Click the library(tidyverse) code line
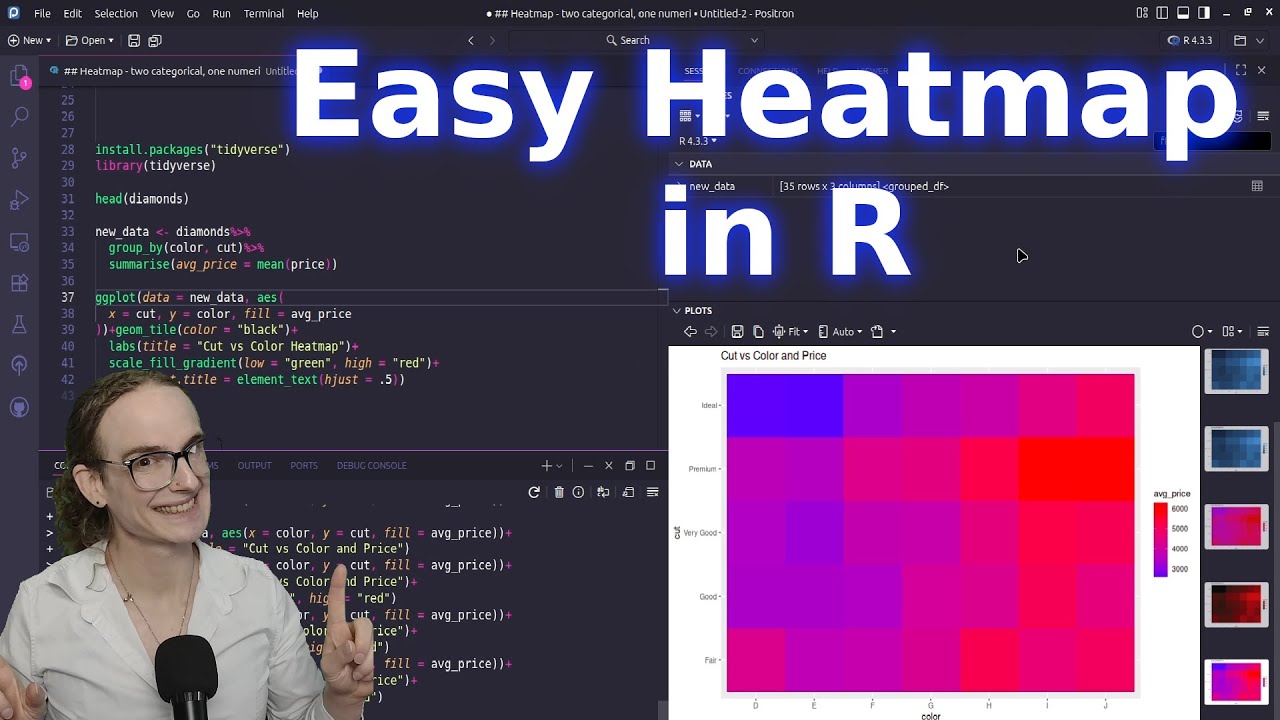The height and width of the screenshot is (720, 1280). coord(155,166)
